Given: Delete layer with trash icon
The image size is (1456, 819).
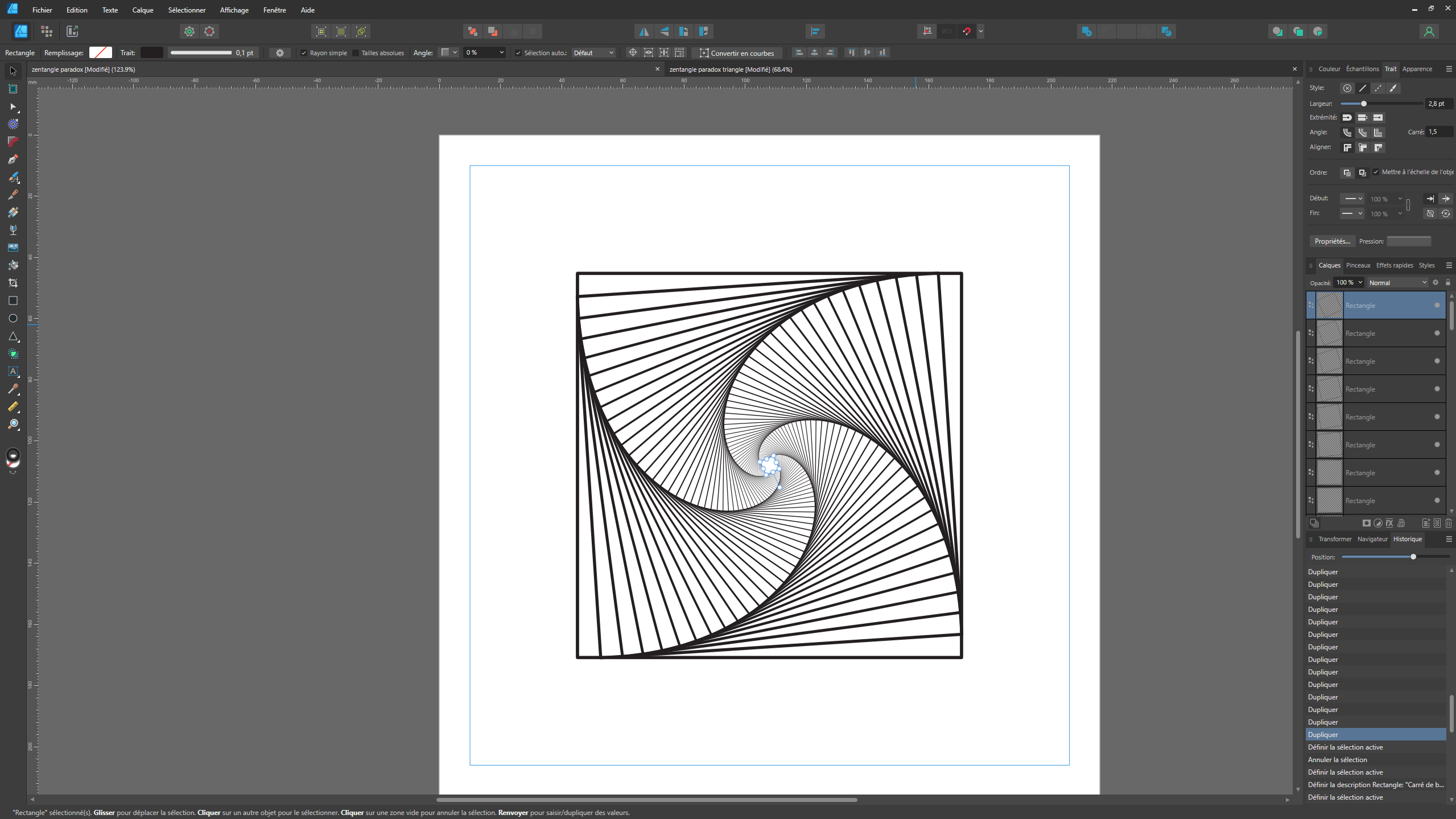Looking at the screenshot, I should (1448, 523).
